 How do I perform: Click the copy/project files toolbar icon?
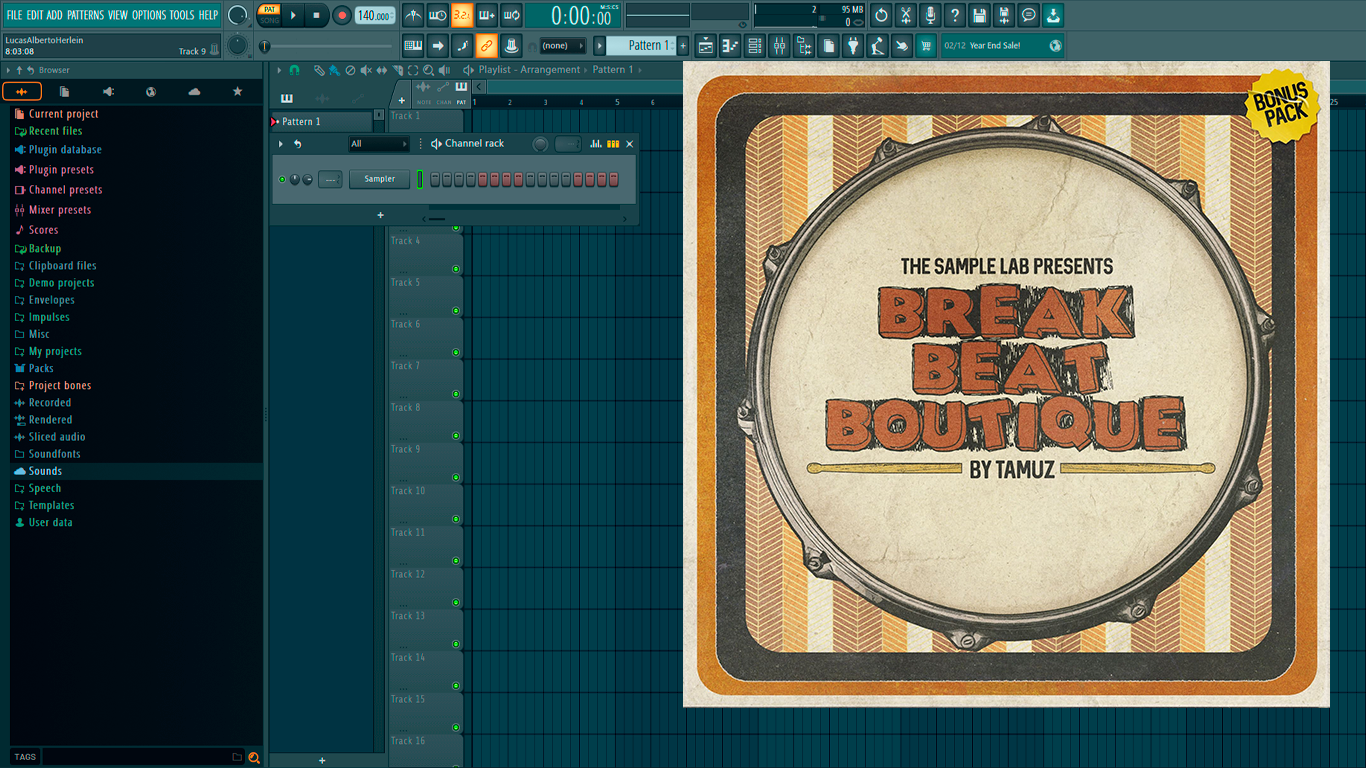[828, 46]
